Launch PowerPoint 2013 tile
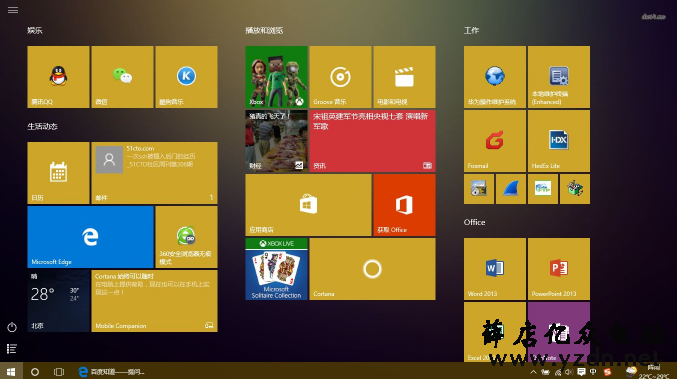 559,268
